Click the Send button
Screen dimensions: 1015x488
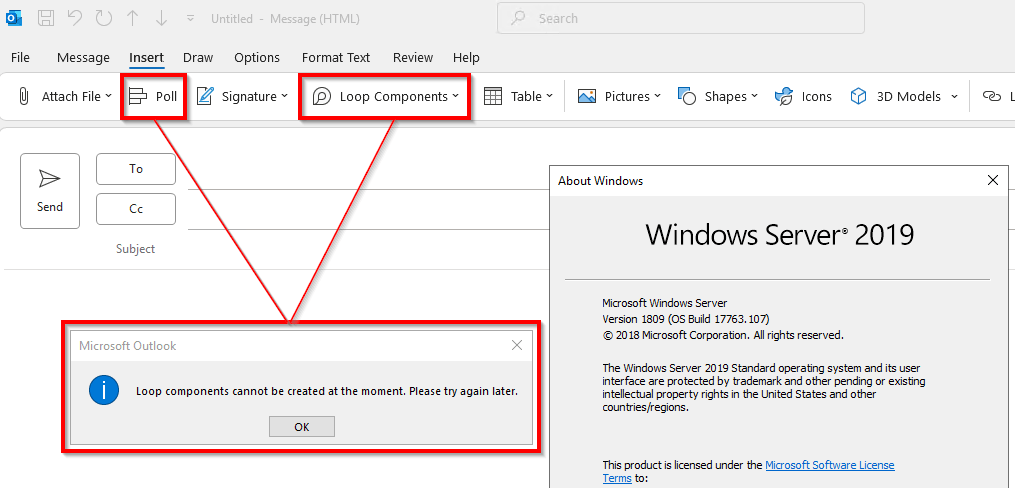click(50, 191)
